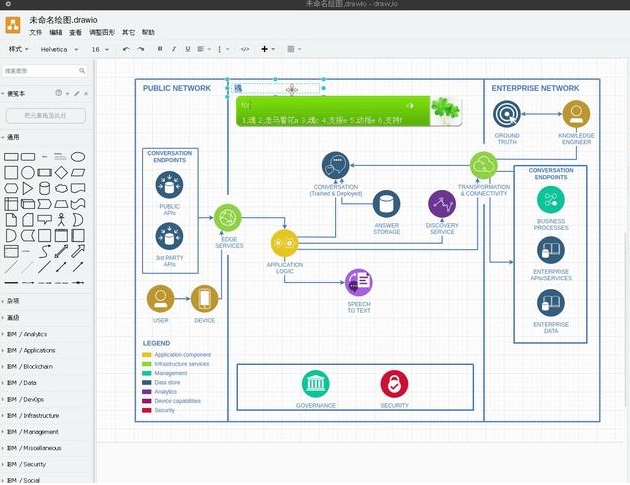630x485 pixels.
Task: Close the scratchpad panel with X
Action: click(86, 93)
